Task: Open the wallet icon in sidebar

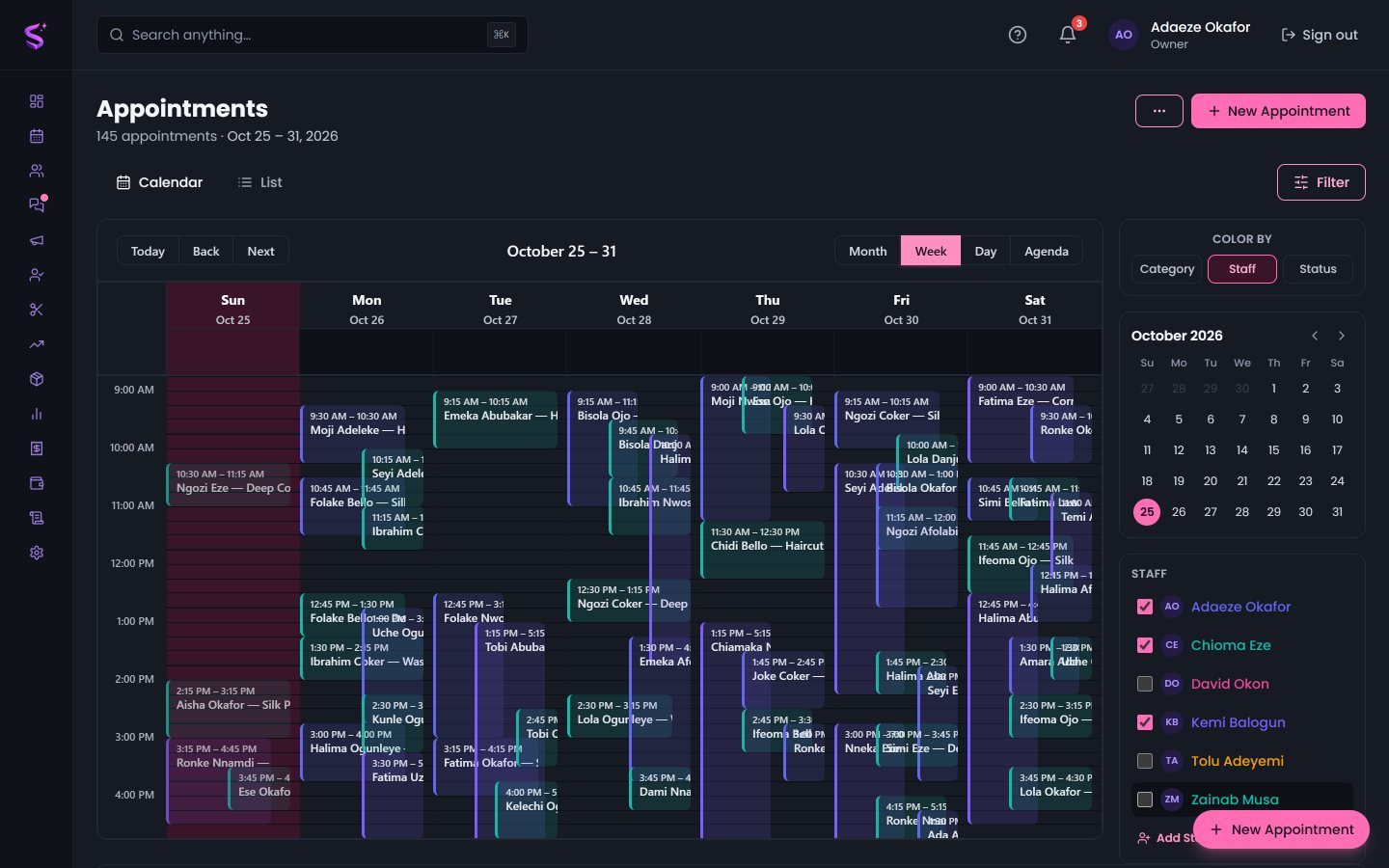Action: point(37,483)
